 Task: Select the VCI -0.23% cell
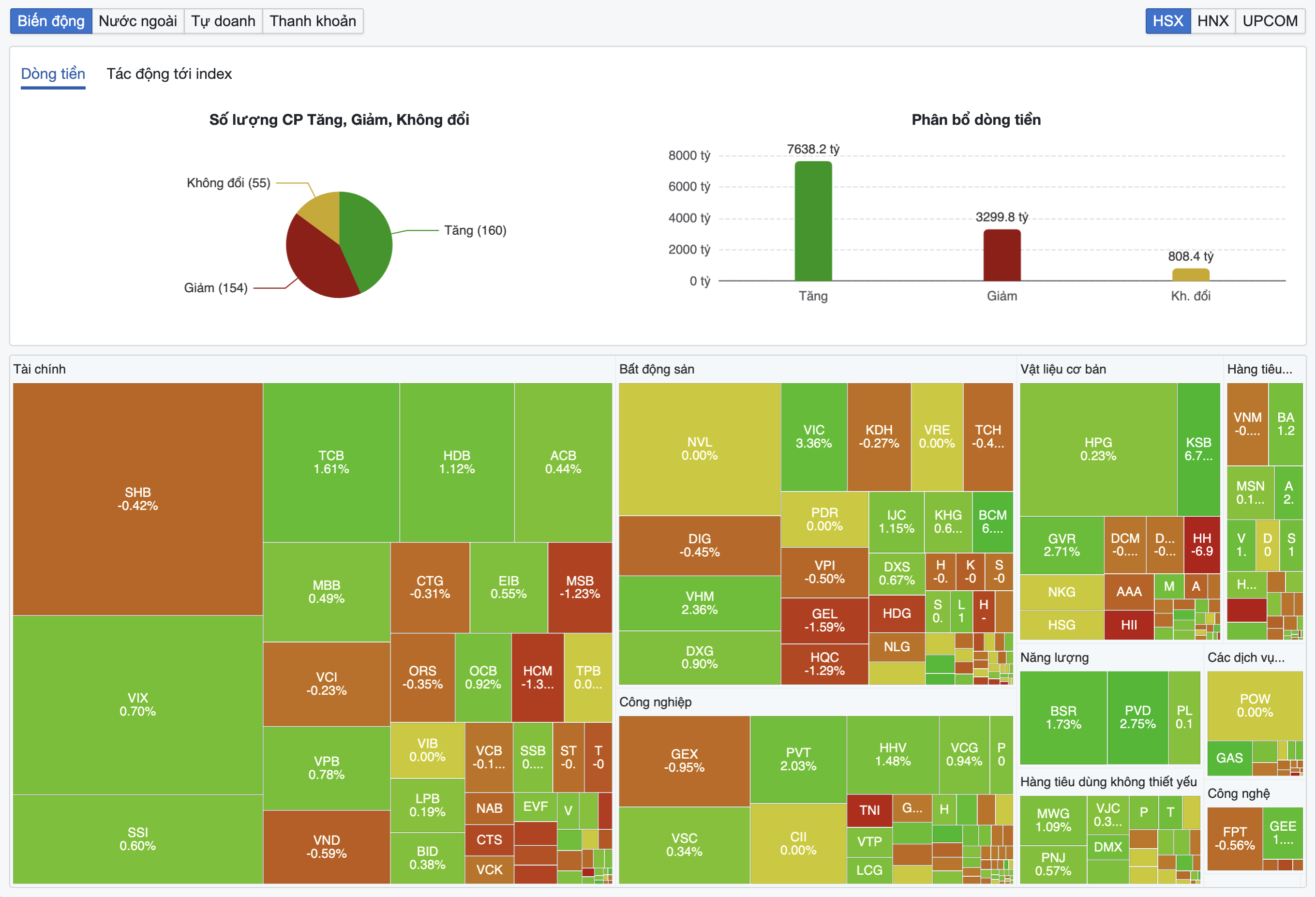point(327,684)
